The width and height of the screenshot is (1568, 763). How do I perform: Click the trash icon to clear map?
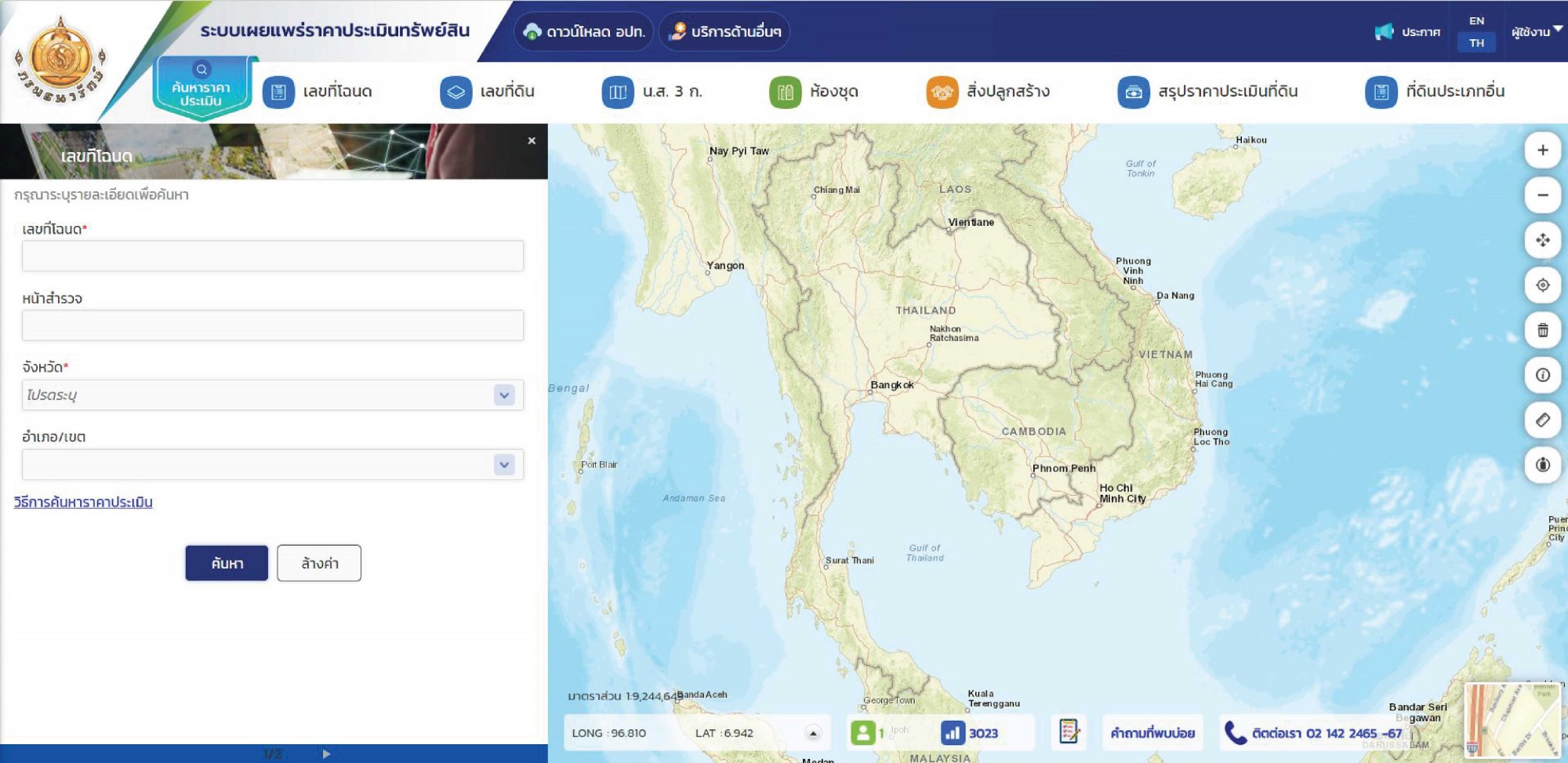coord(1542,330)
